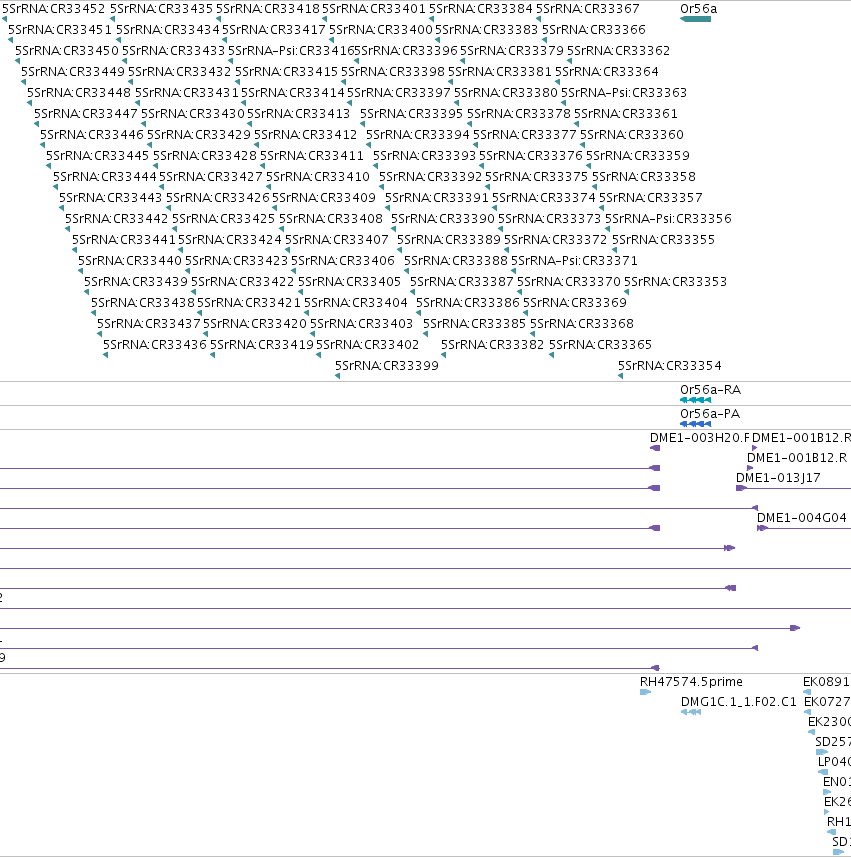Viewport: 851px width, 857px height.
Task: Click the 5SrRNA:CR33450 label
Action: [x=67, y=51]
